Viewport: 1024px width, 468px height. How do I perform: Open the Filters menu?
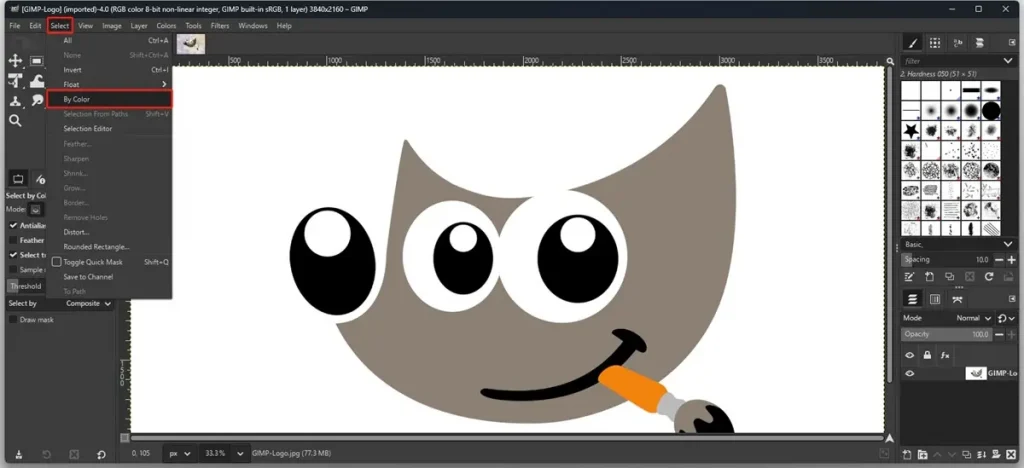(x=220, y=25)
